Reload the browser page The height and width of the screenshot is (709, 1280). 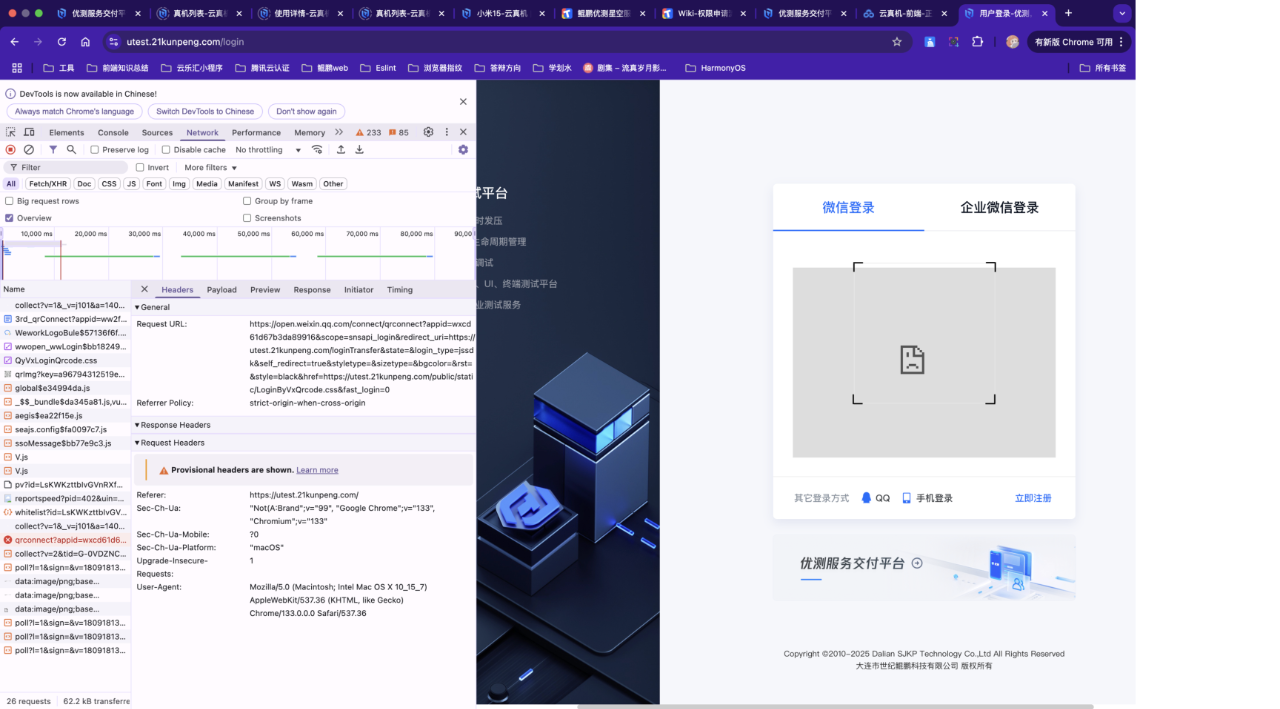coord(61,42)
